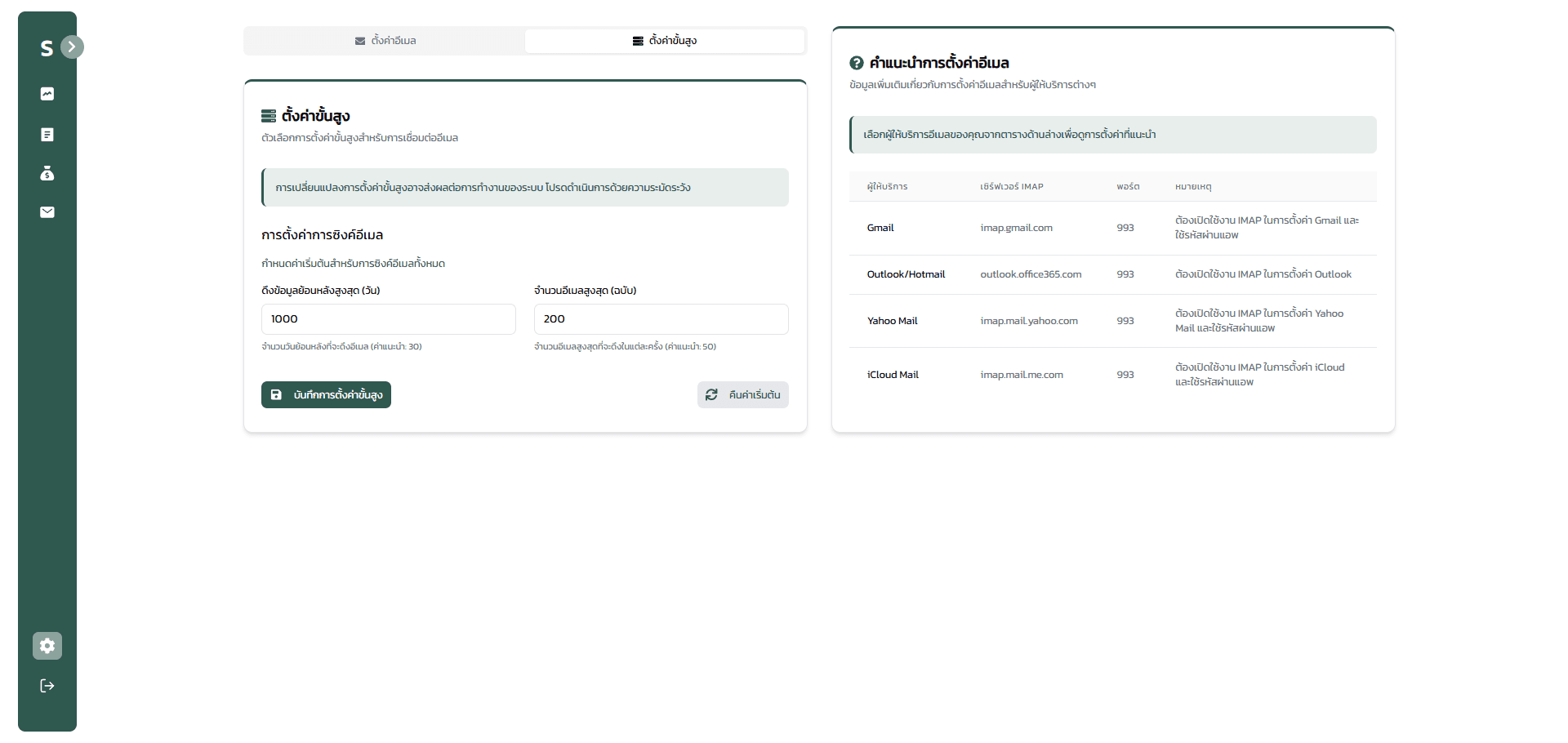Click the S logo in sidebar

pyautogui.click(x=47, y=49)
